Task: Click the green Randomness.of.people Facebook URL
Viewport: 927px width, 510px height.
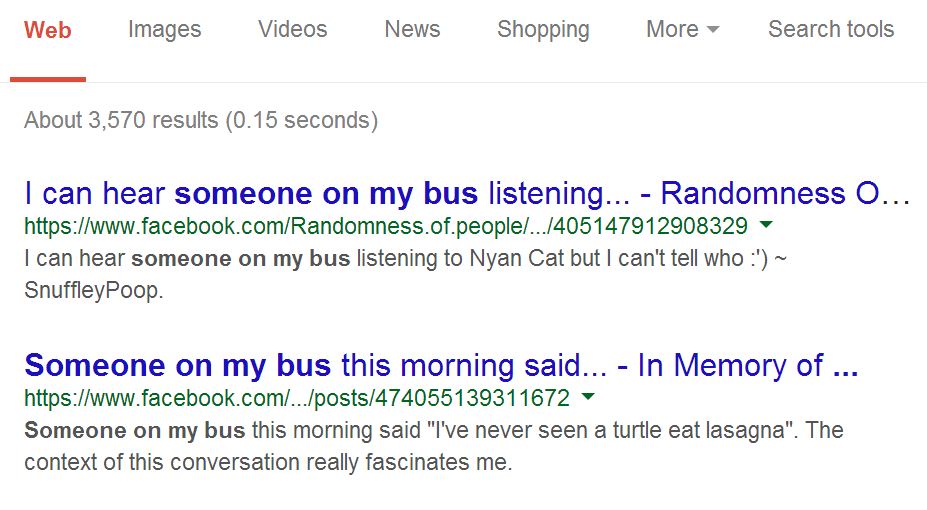Action: click(x=385, y=225)
